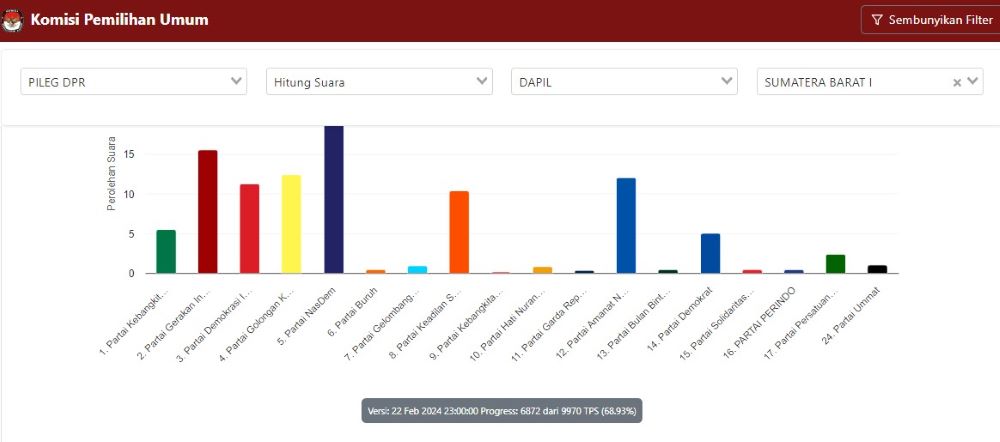Viewport: 1000px width, 442px height.
Task: Click the funnel icon beside Sembunyikan Filter
Action: 877,20
